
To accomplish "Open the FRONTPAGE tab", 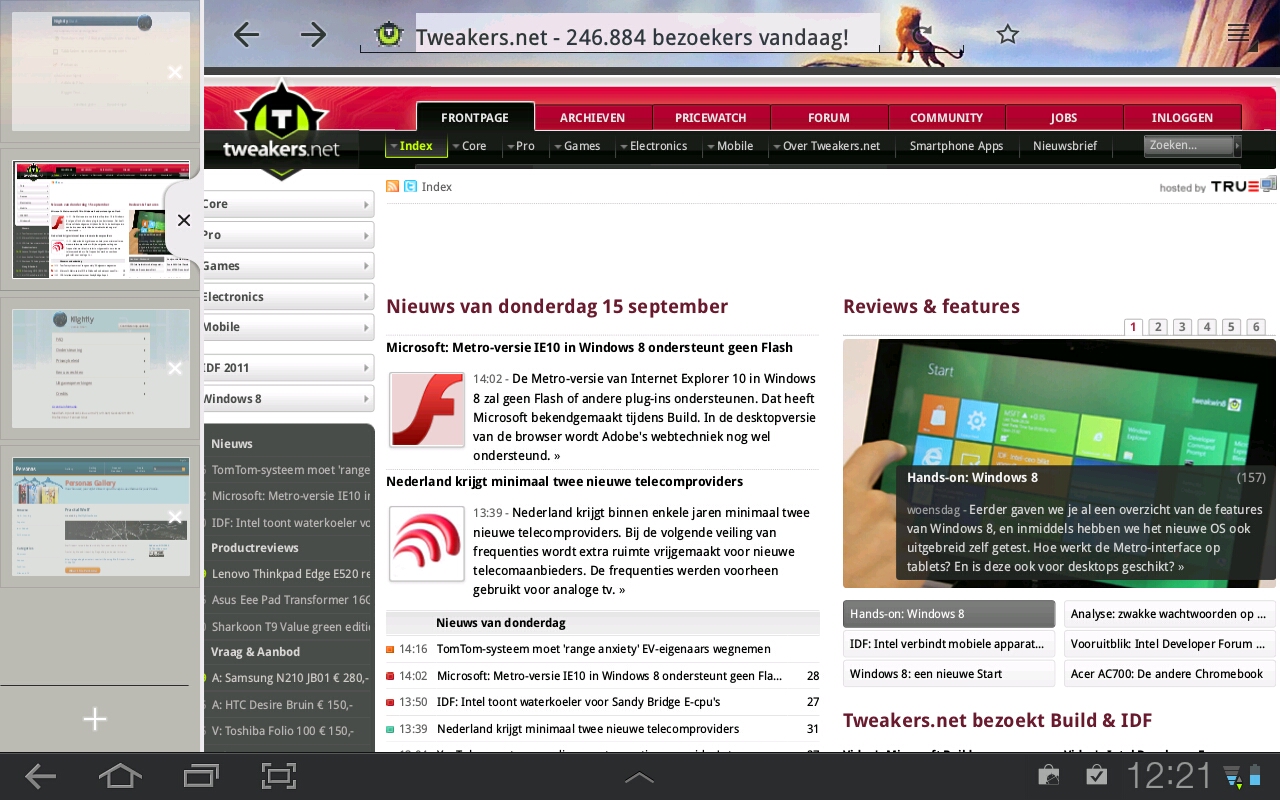I will [x=475, y=117].
